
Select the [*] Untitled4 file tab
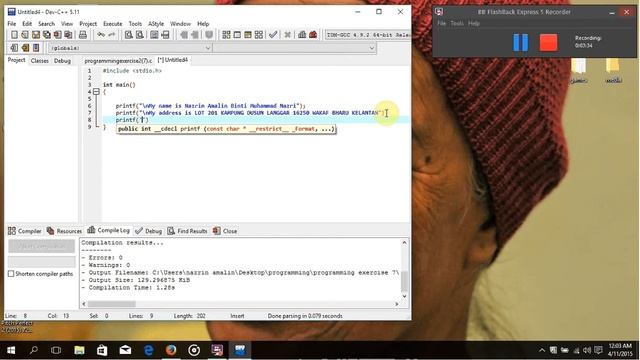click(173, 60)
